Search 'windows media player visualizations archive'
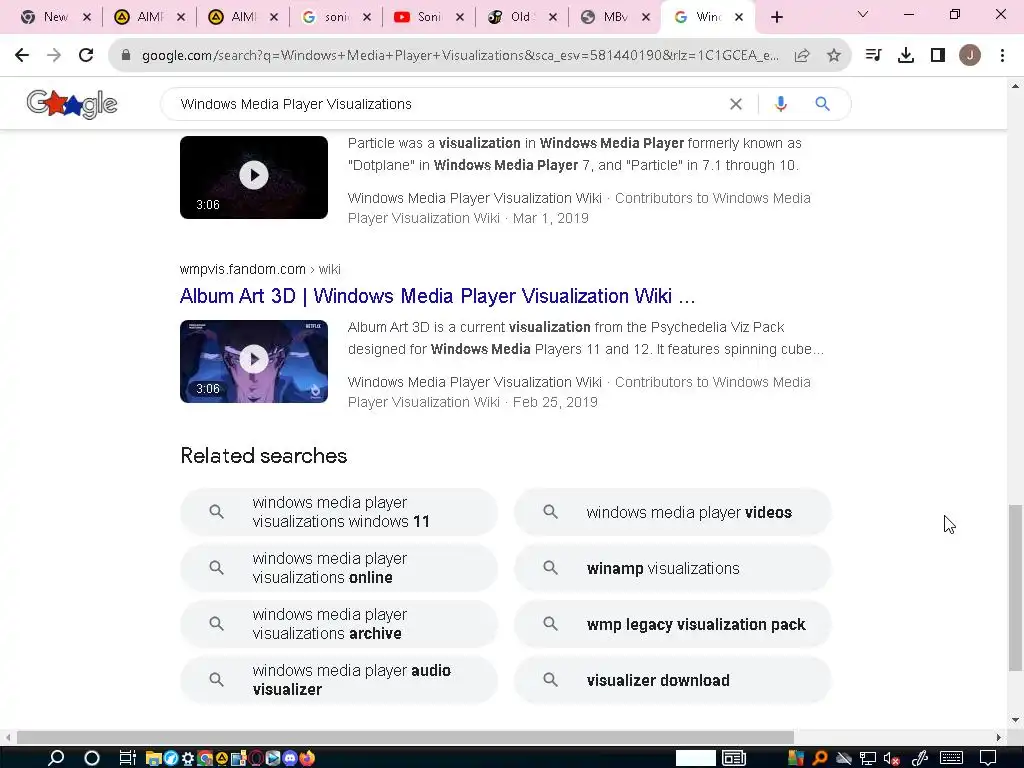 click(x=339, y=624)
